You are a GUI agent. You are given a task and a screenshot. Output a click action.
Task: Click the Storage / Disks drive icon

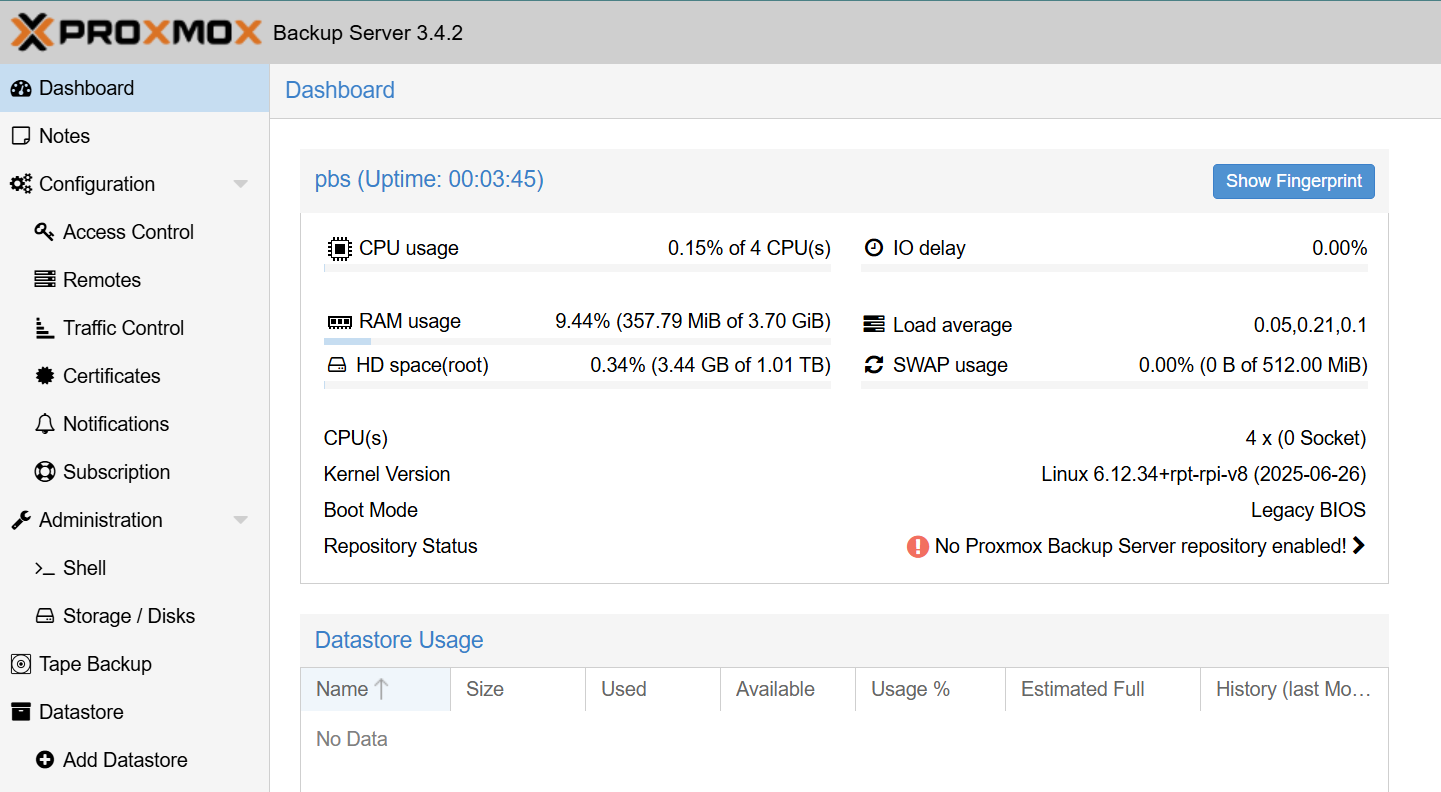click(45, 616)
